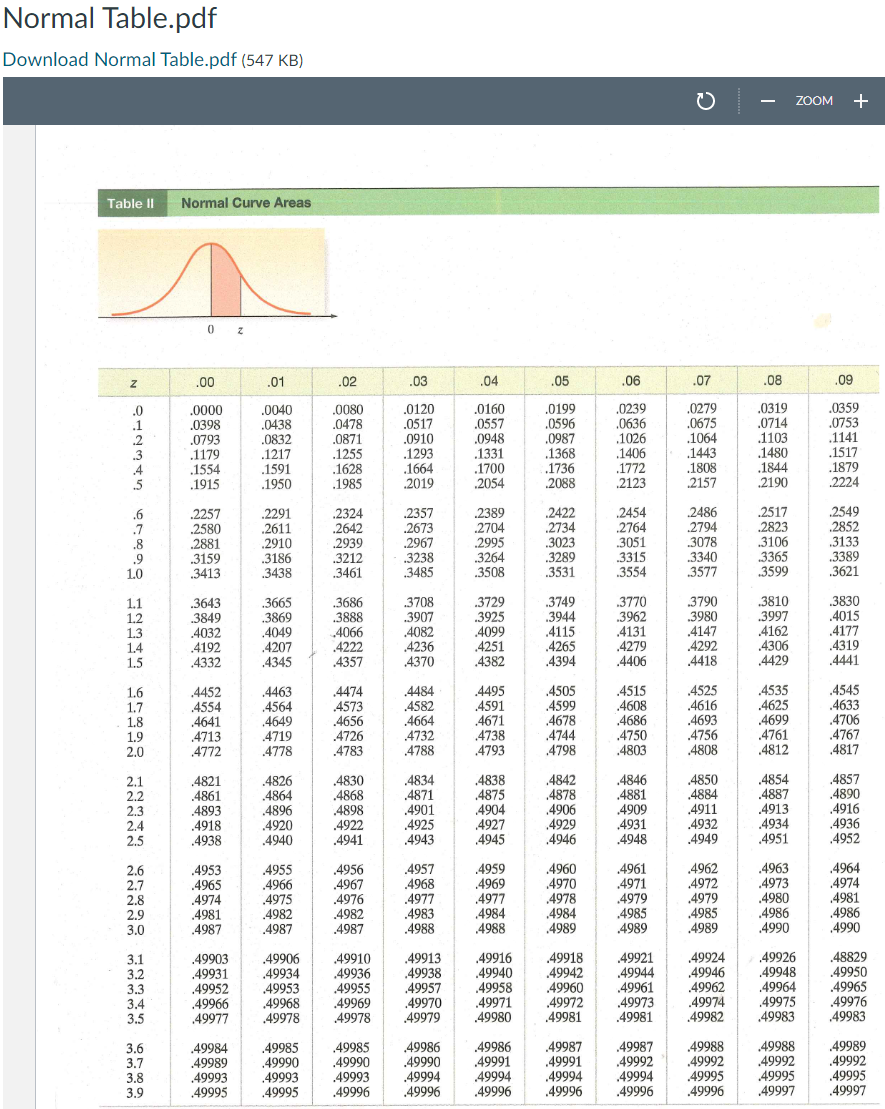Click the row label 1.5
Image resolution: width=885 pixels, height=1109 pixels.
(134, 663)
